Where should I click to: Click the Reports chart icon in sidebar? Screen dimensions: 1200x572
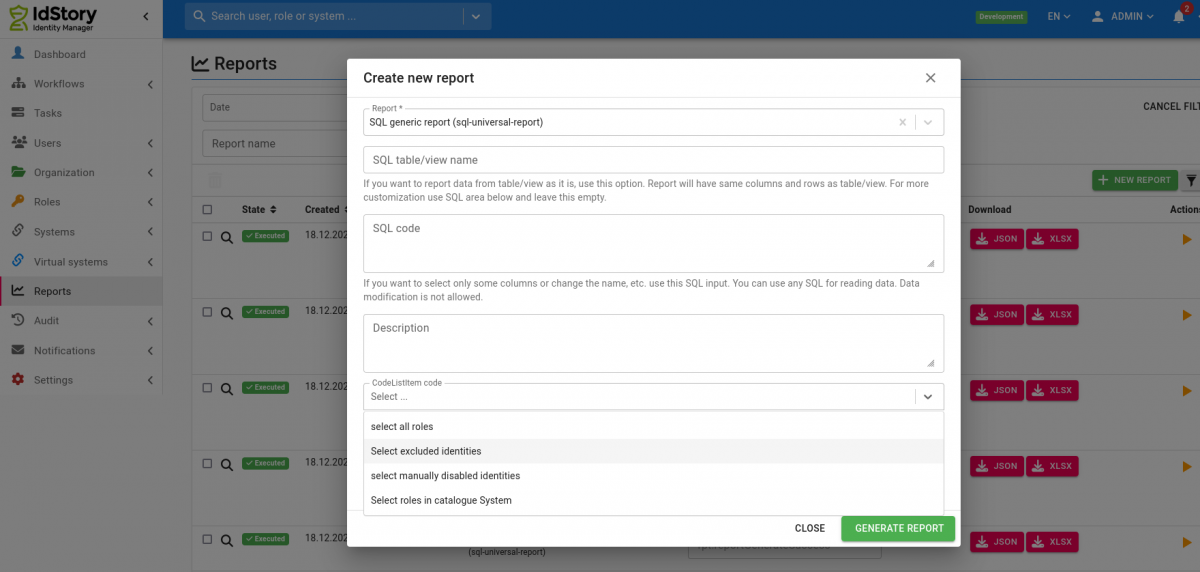pyautogui.click(x=18, y=291)
